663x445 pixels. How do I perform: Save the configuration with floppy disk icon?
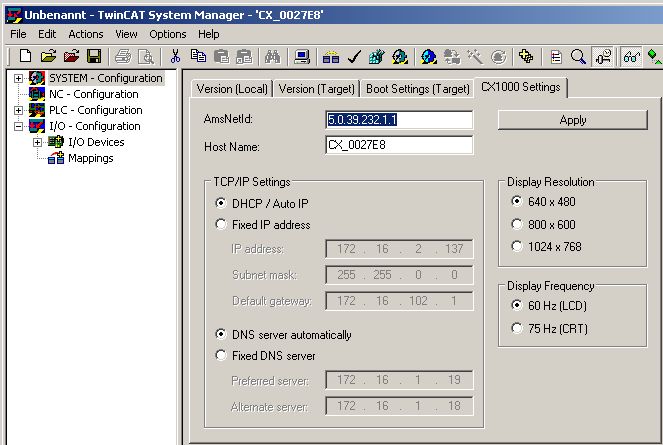(x=94, y=56)
